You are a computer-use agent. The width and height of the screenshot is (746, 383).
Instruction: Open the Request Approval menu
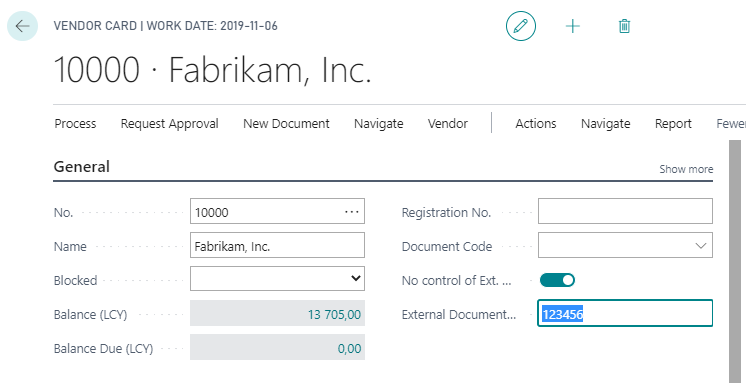point(169,124)
